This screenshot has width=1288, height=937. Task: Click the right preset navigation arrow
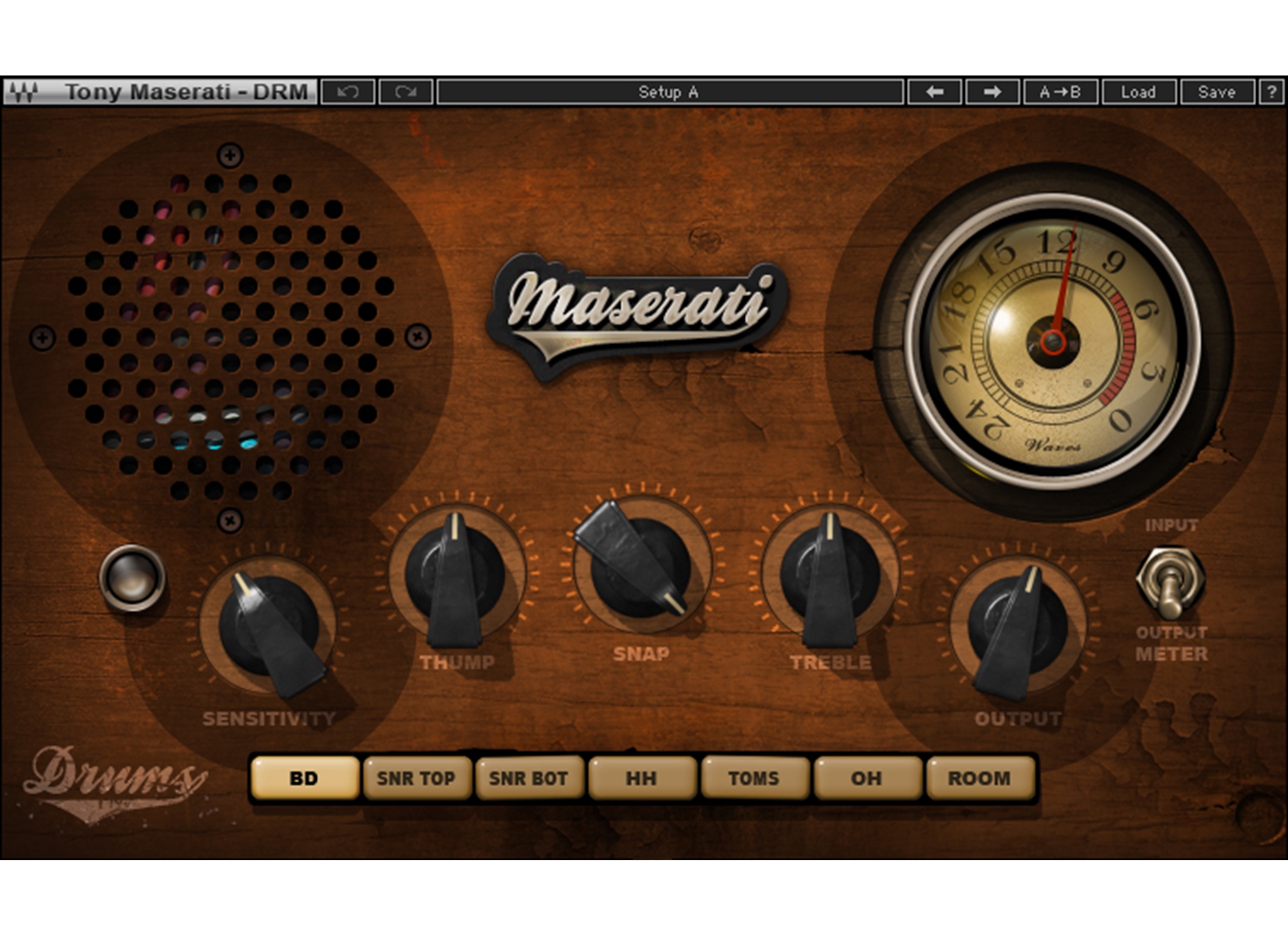(x=991, y=92)
